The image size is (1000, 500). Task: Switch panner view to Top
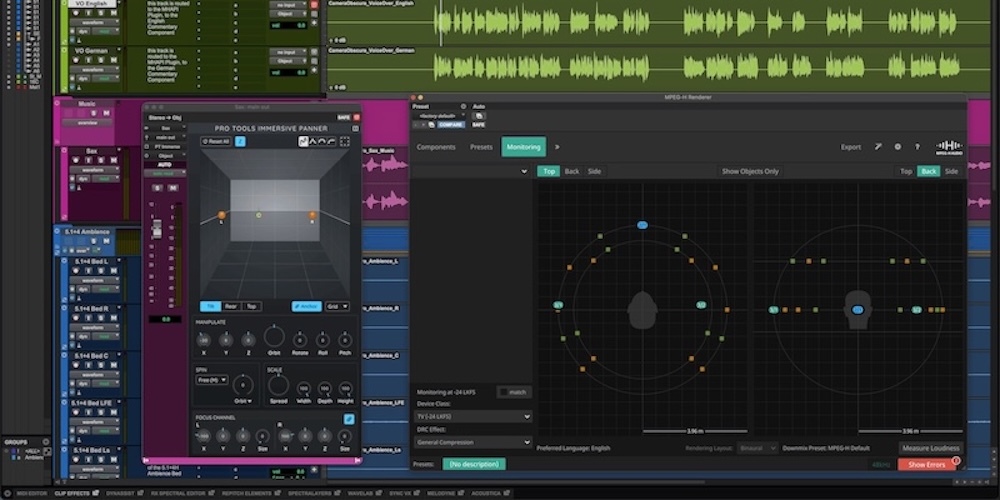point(251,306)
